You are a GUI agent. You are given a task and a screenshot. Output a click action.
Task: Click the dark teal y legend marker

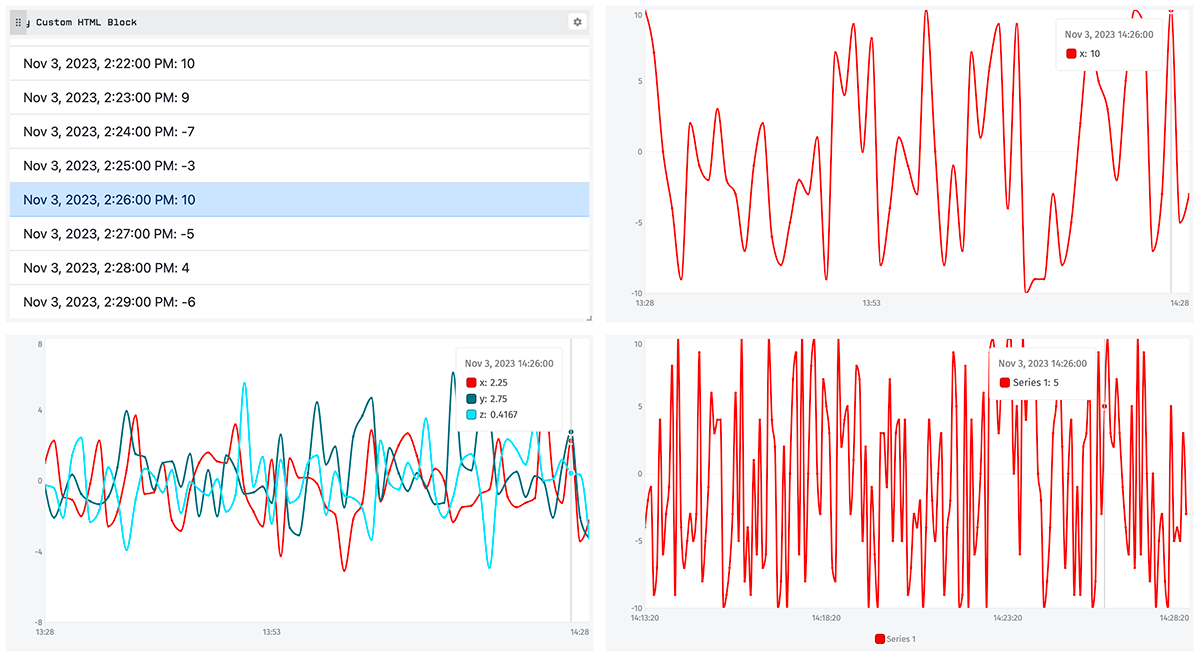(470, 398)
